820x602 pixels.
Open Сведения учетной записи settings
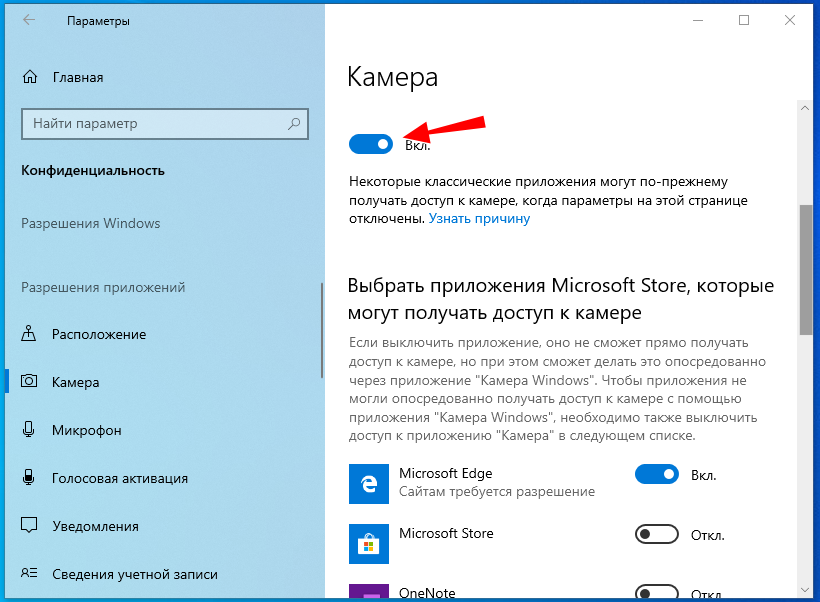134,574
